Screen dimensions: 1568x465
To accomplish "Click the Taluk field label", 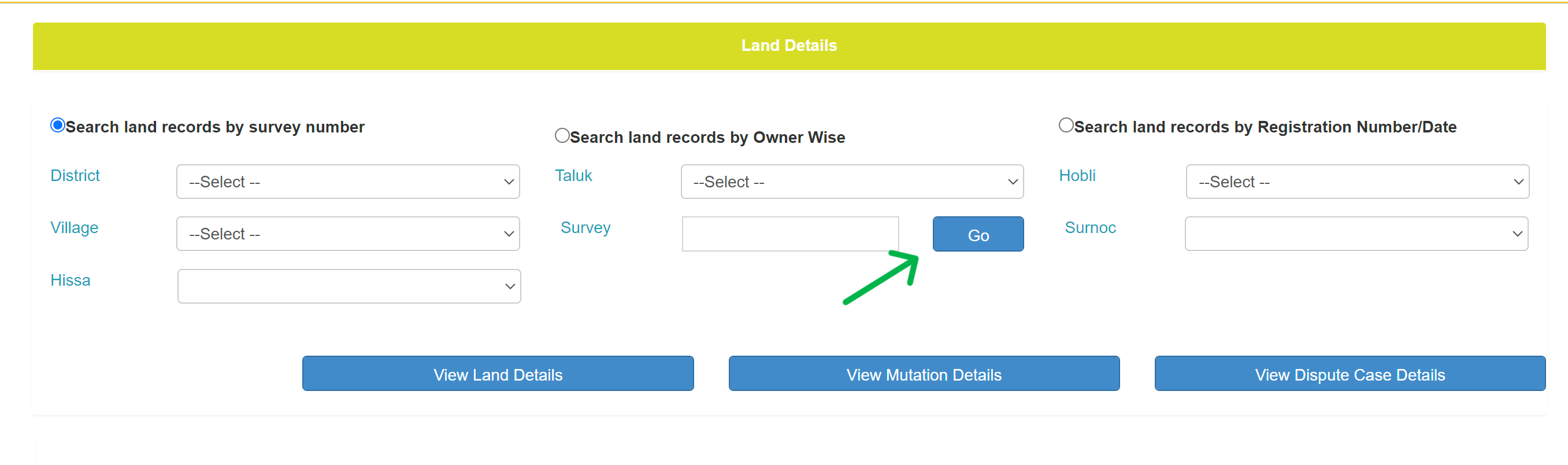I will [x=573, y=175].
